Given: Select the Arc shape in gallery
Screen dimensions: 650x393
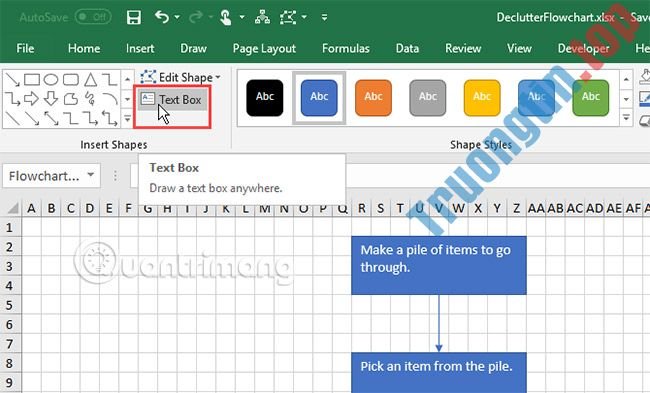Looking at the screenshot, I should (110, 99).
